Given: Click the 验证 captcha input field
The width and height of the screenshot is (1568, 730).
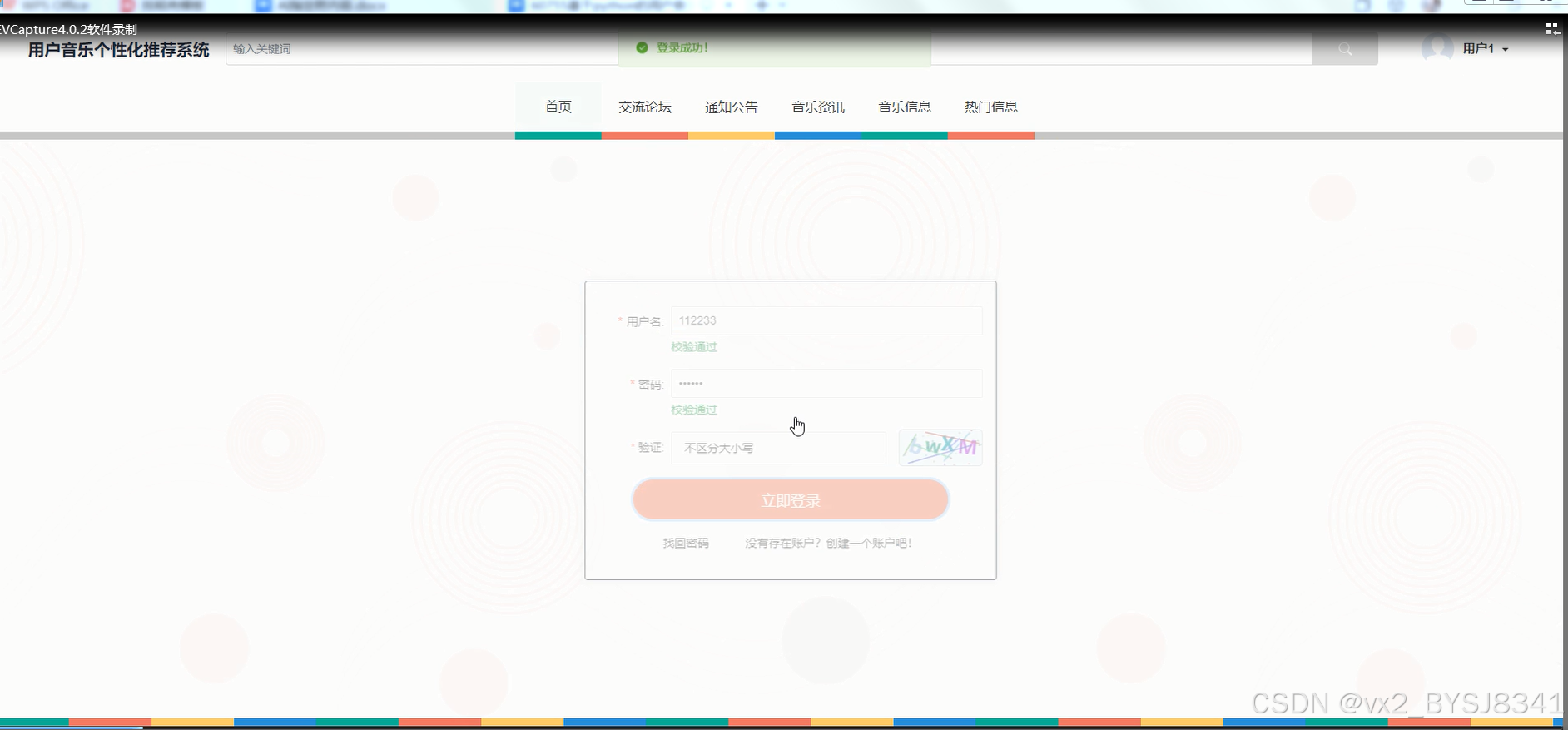Looking at the screenshot, I should (x=779, y=448).
